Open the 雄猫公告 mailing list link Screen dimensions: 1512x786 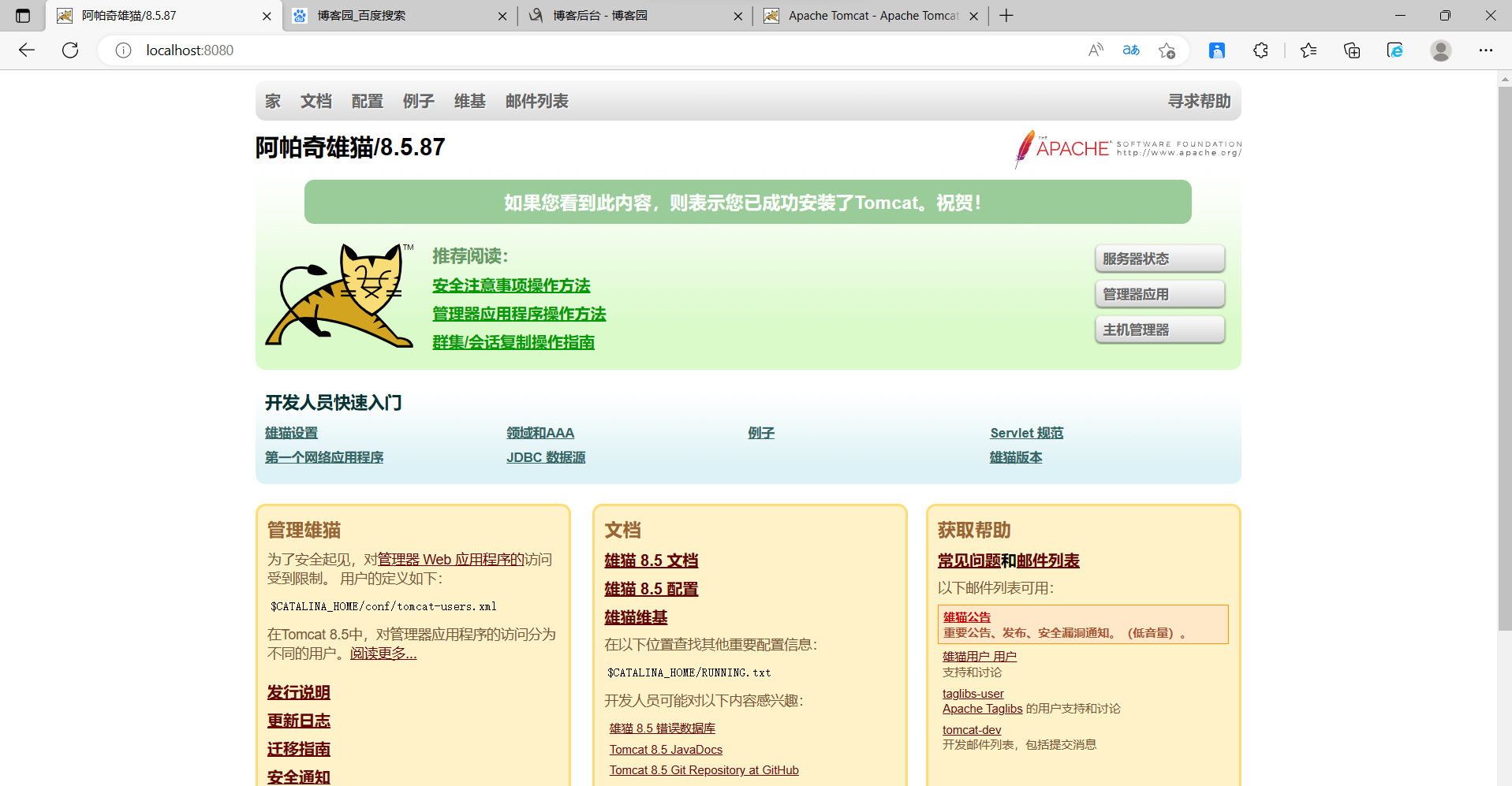pyautogui.click(x=967, y=617)
